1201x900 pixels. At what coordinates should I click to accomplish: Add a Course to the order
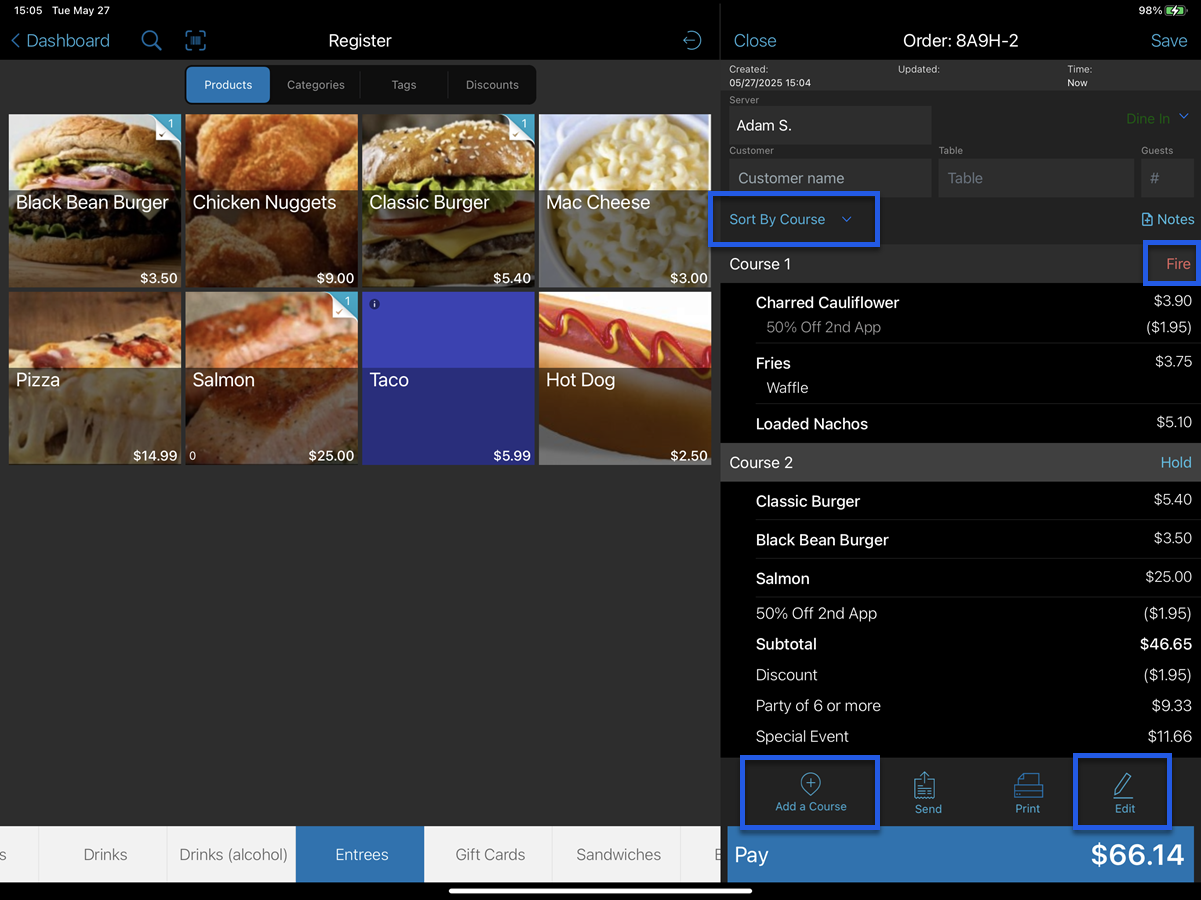810,792
